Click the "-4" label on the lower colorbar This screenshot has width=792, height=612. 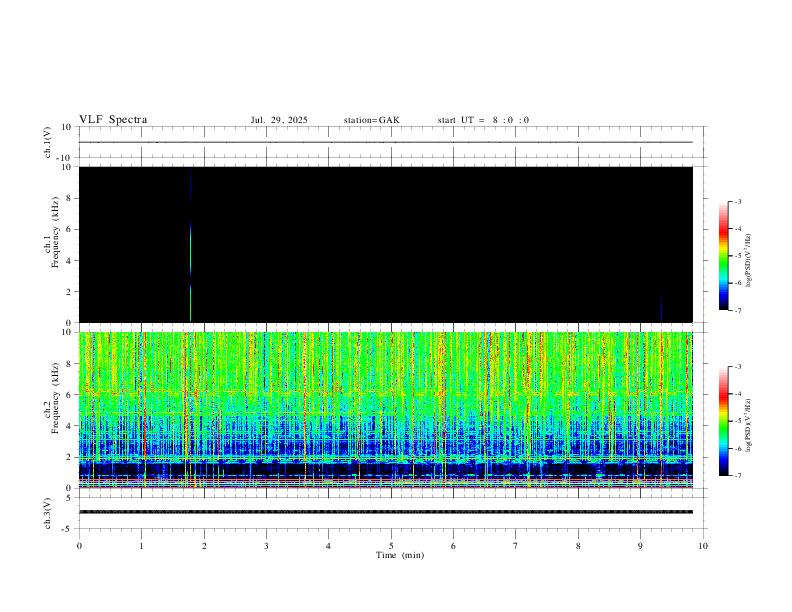[737, 393]
